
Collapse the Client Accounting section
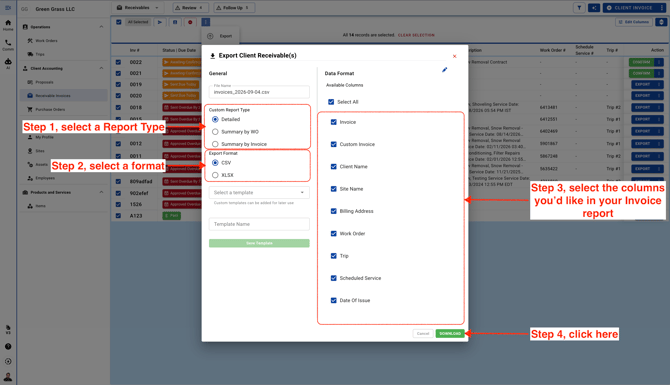coord(101,68)
